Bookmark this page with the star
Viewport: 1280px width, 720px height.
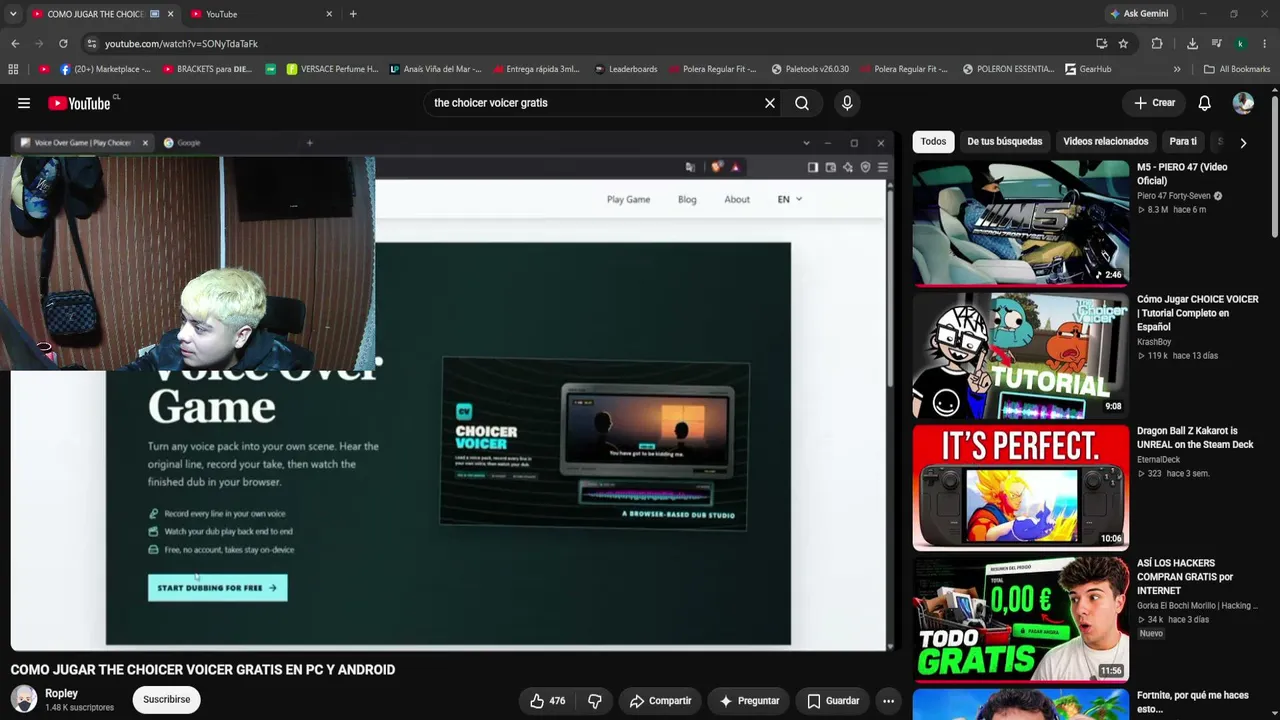[1123, 44]
